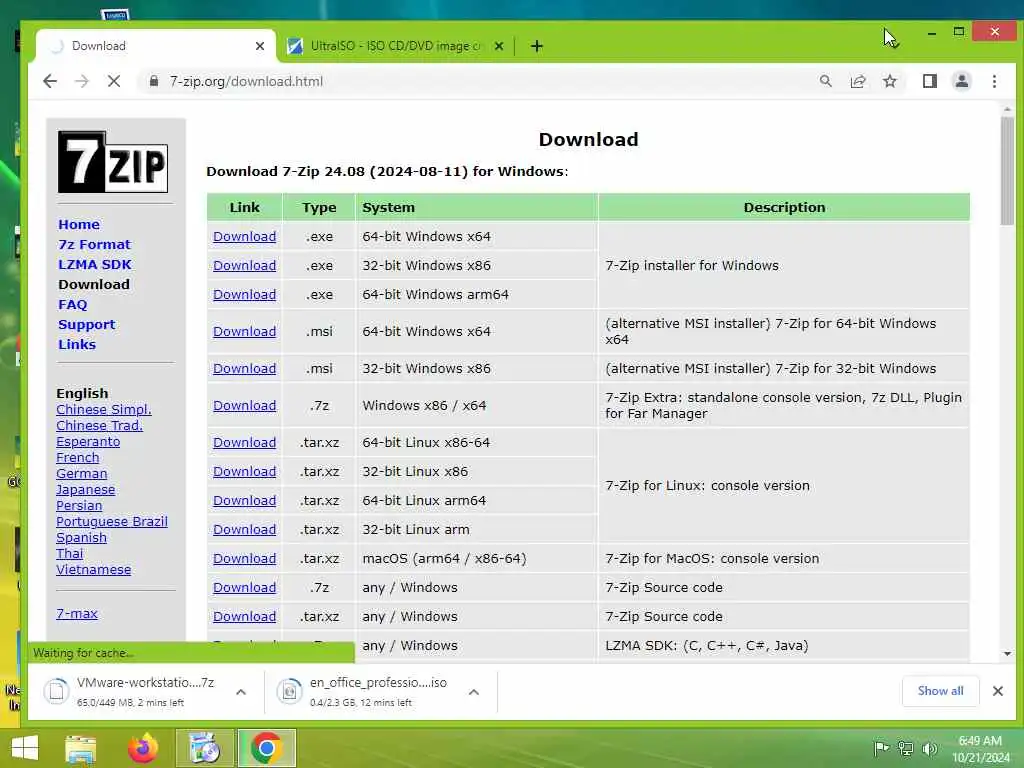Open the Action Center flag icon

(881, 748)
